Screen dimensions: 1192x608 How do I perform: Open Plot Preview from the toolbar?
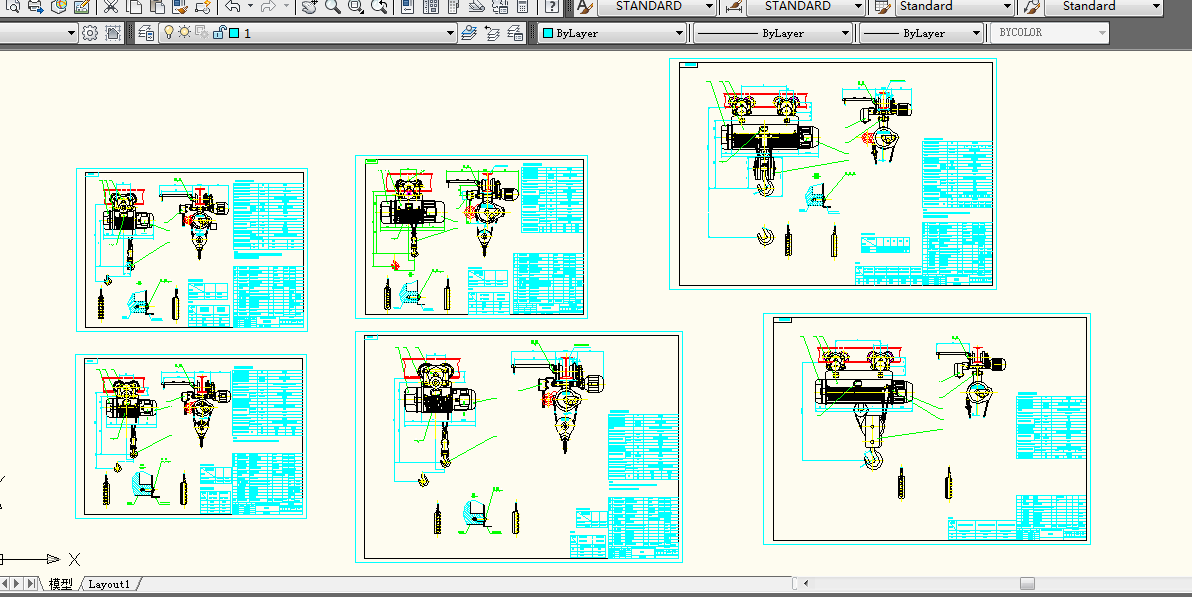(13, 7)
